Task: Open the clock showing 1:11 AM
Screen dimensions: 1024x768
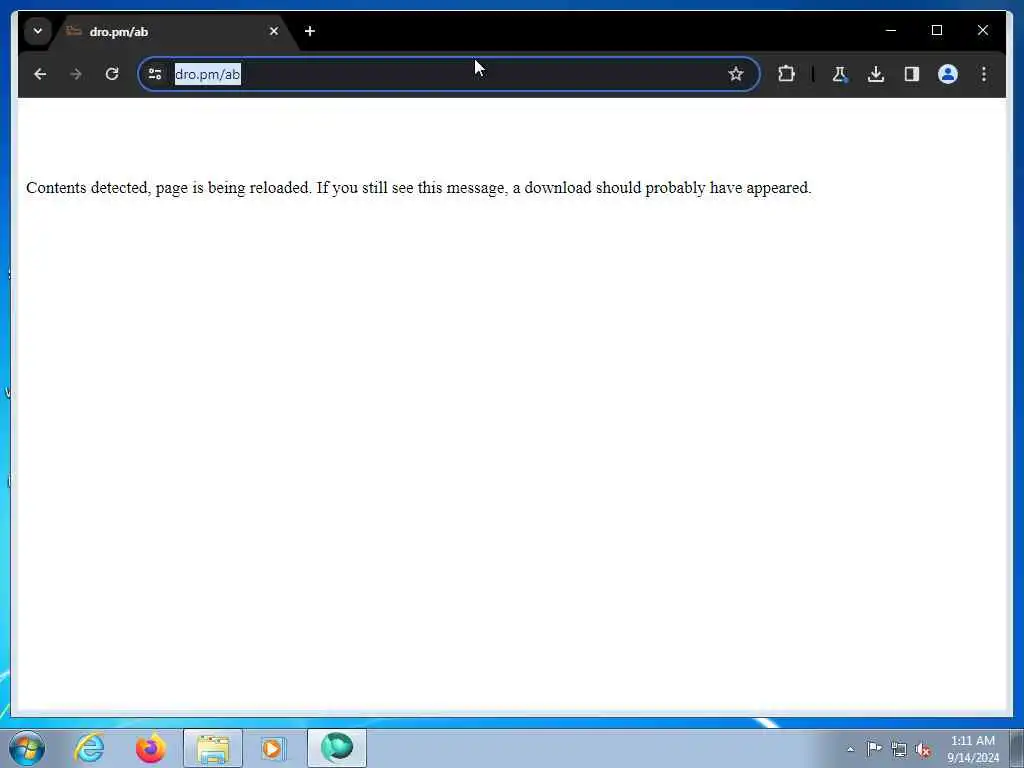Action: tap(972, 749)
